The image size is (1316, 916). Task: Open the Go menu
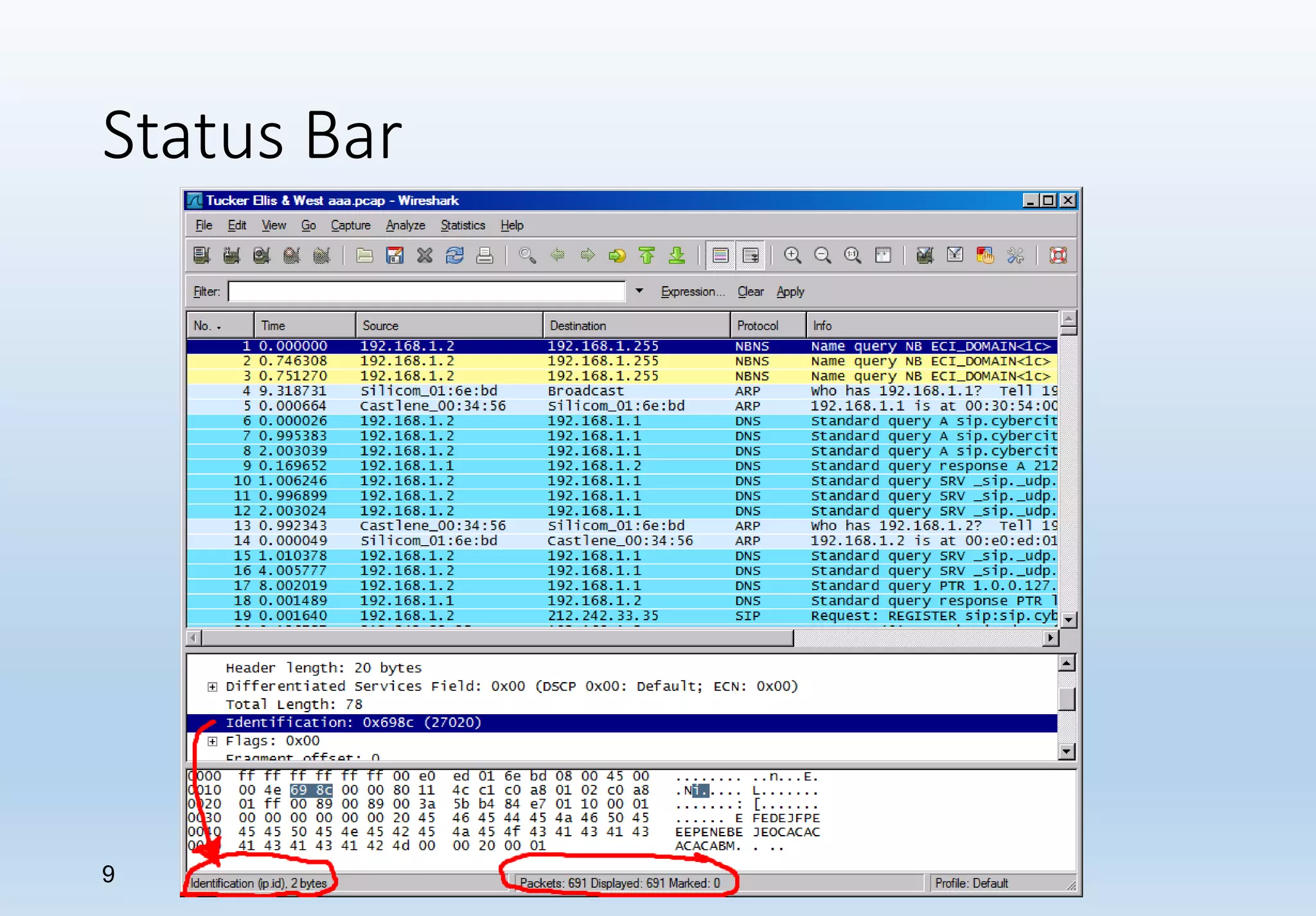308,226
